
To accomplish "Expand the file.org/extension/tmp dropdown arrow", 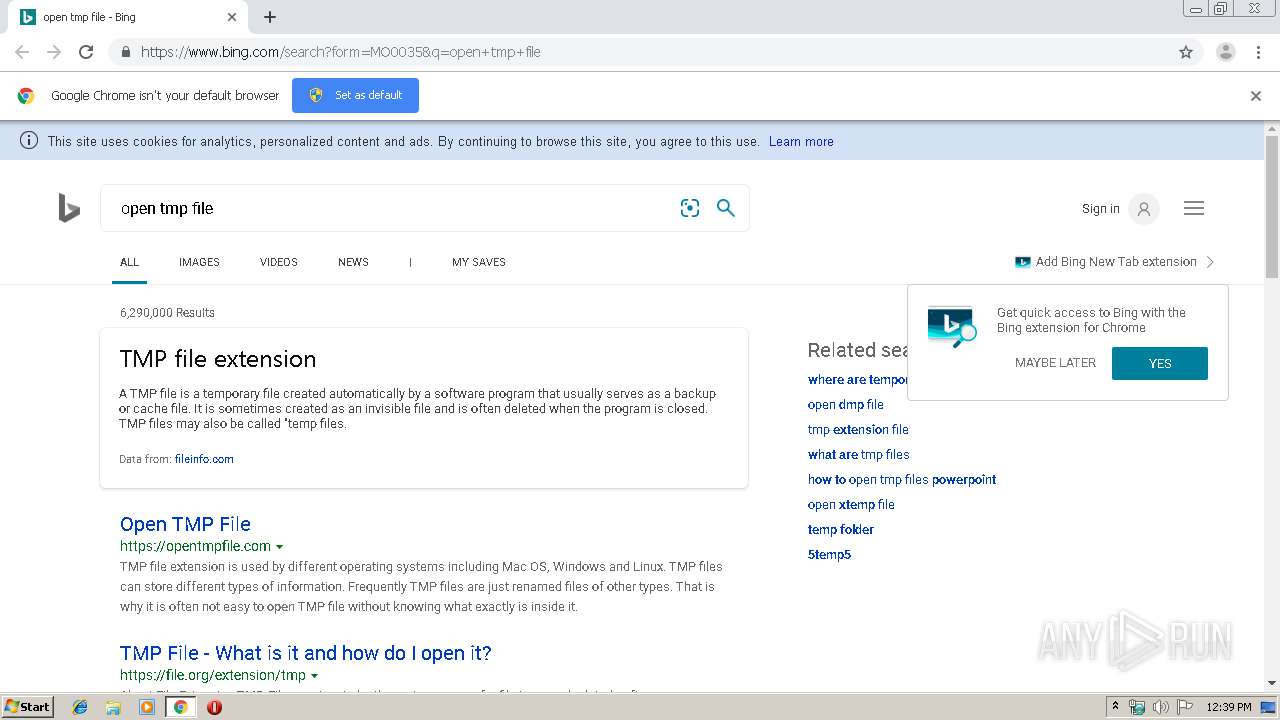I will [314, 676].
